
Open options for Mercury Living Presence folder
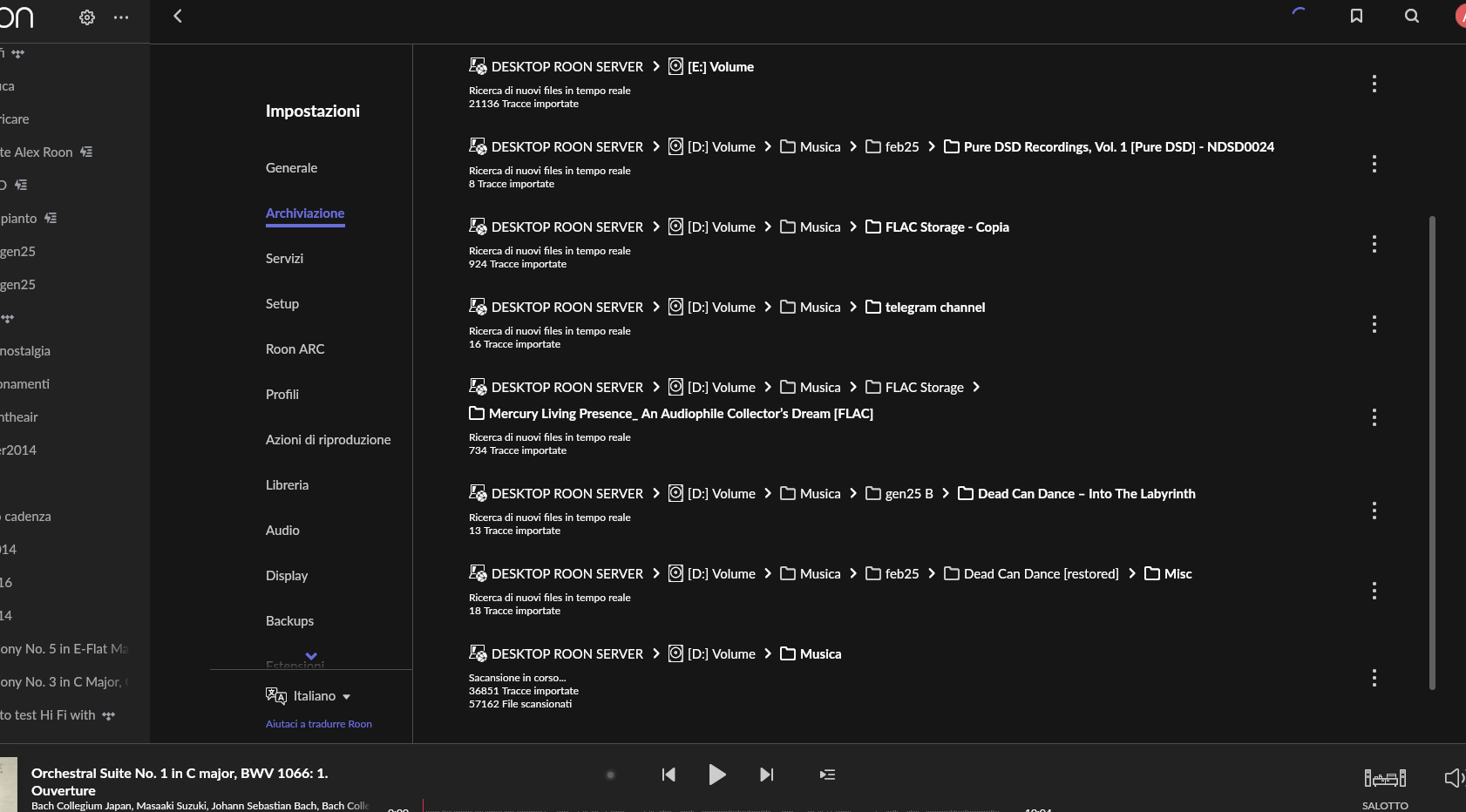tap(1374, 417)
